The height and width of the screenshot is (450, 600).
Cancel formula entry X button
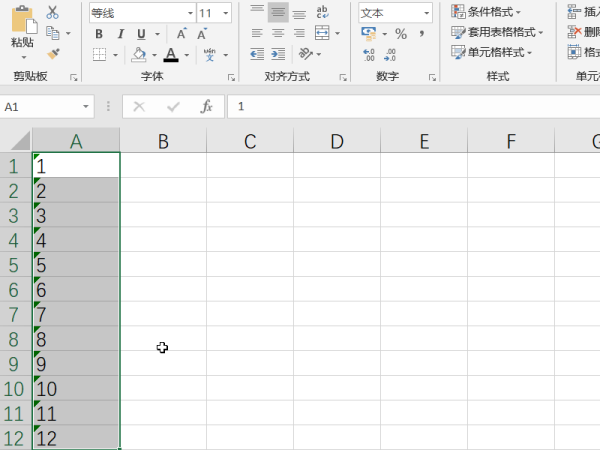click(x=139, y=106)
